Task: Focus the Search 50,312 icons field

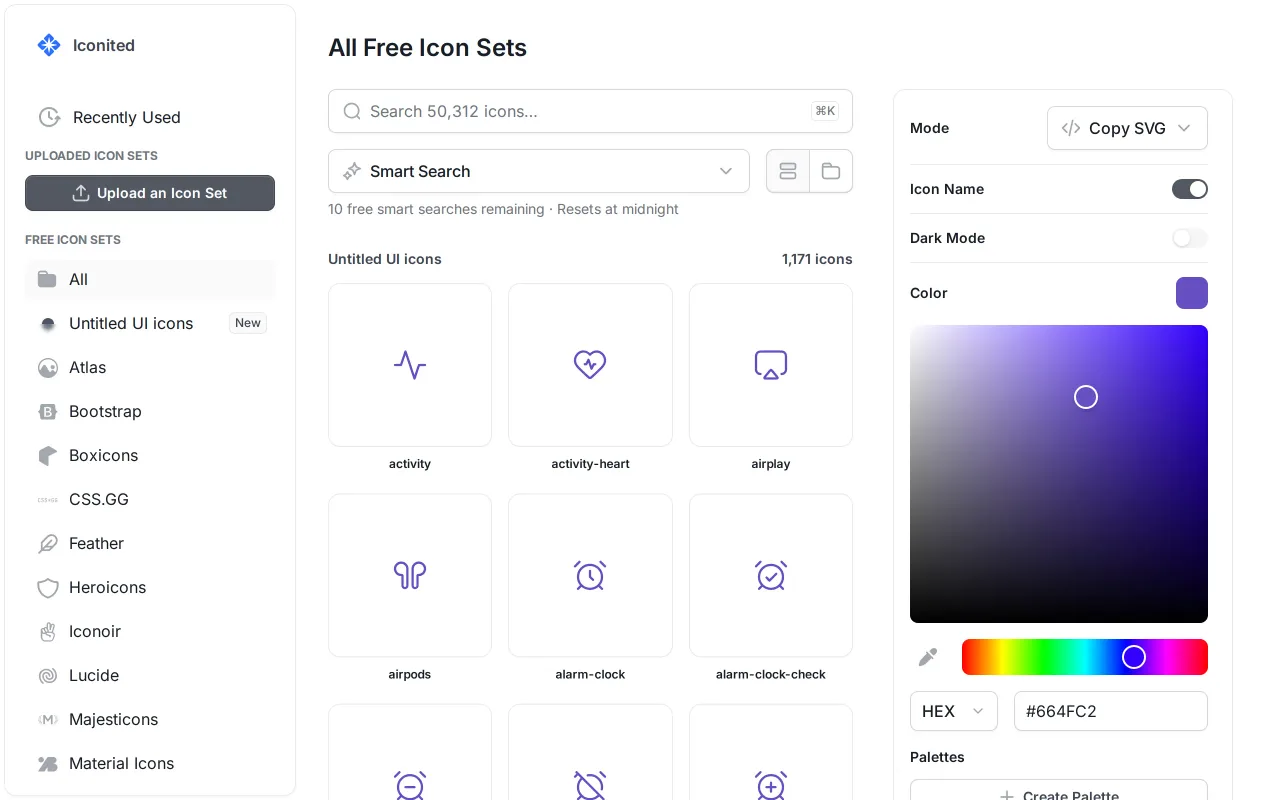Action: coord(590,111)
